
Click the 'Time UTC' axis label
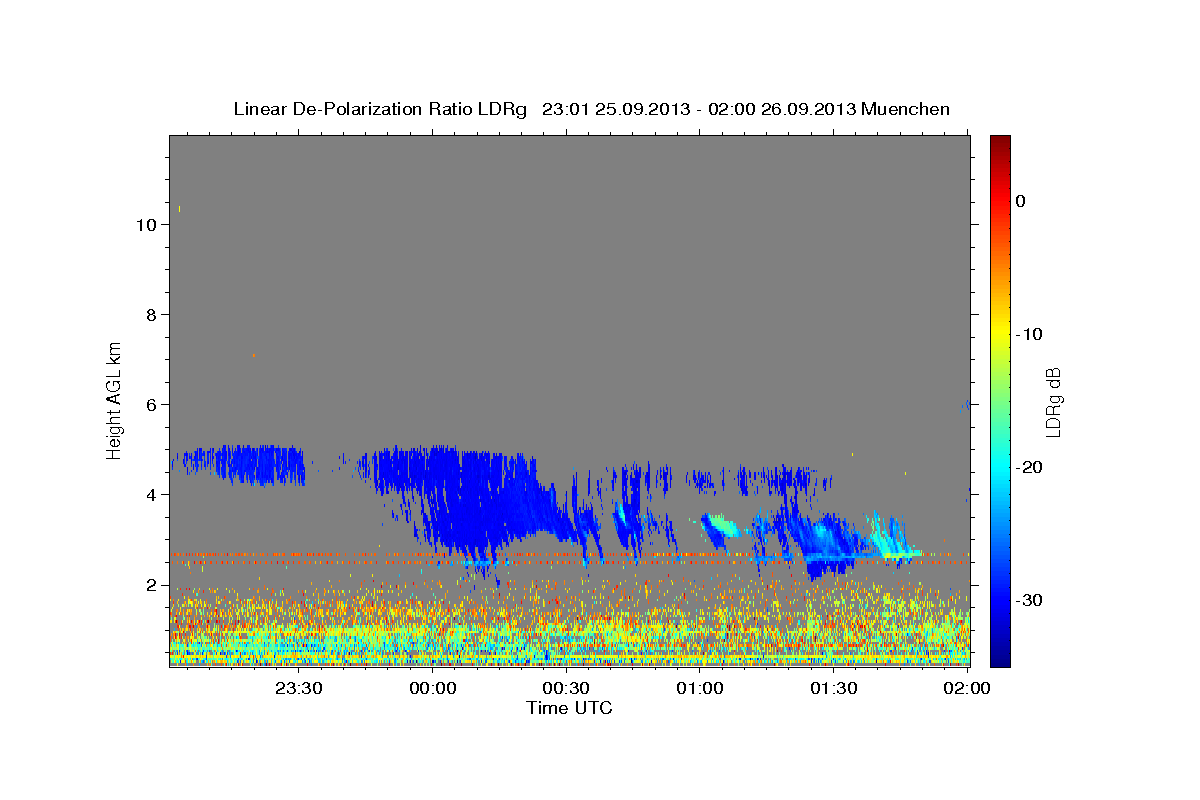pyautogui.click(x=569, y=708)
